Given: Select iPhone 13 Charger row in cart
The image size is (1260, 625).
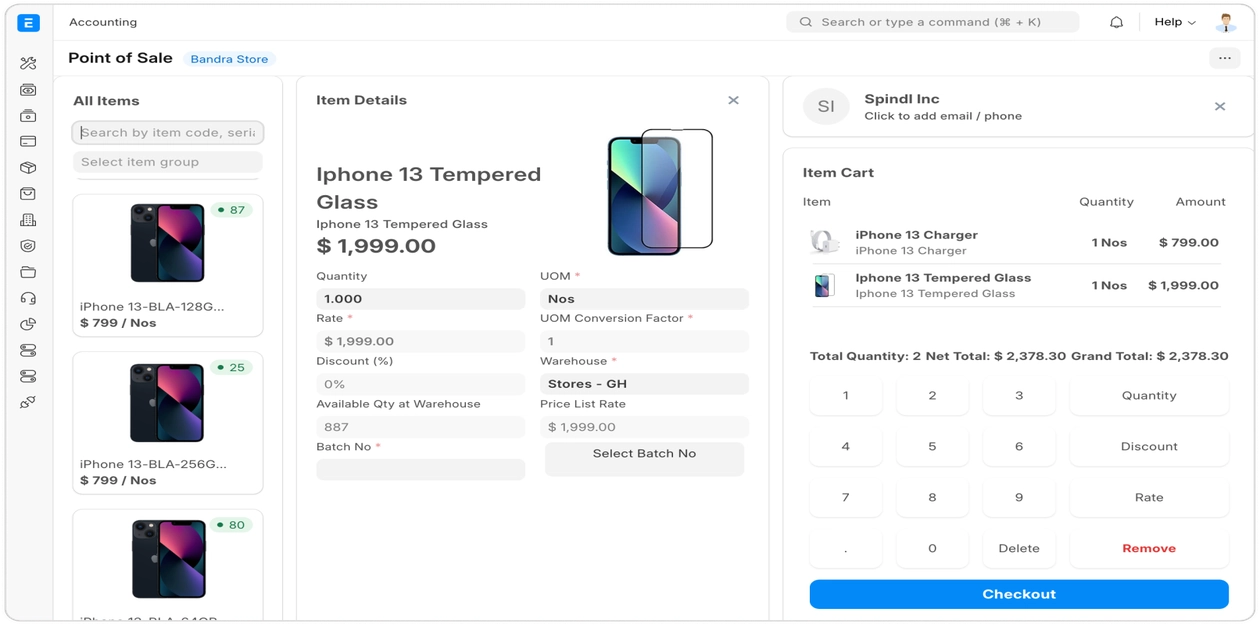Looking at the screenshot, I should 1014,242.
